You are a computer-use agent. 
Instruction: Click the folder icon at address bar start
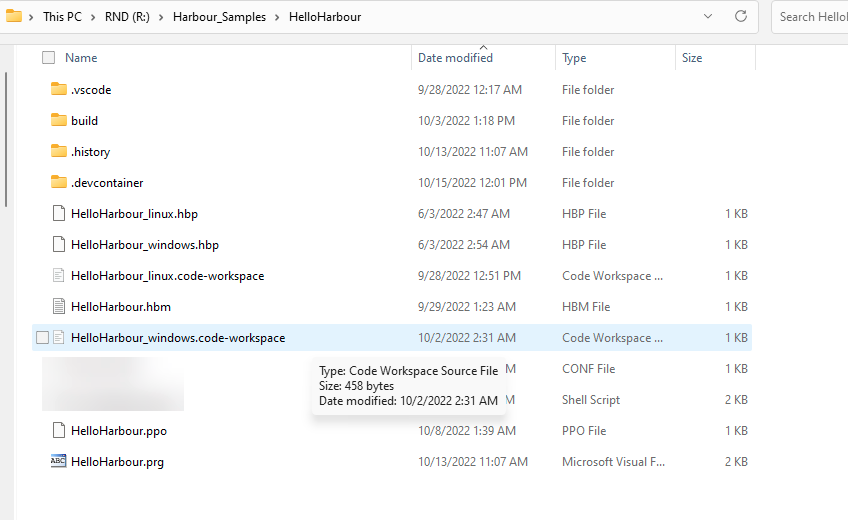(x=14, y=17)
